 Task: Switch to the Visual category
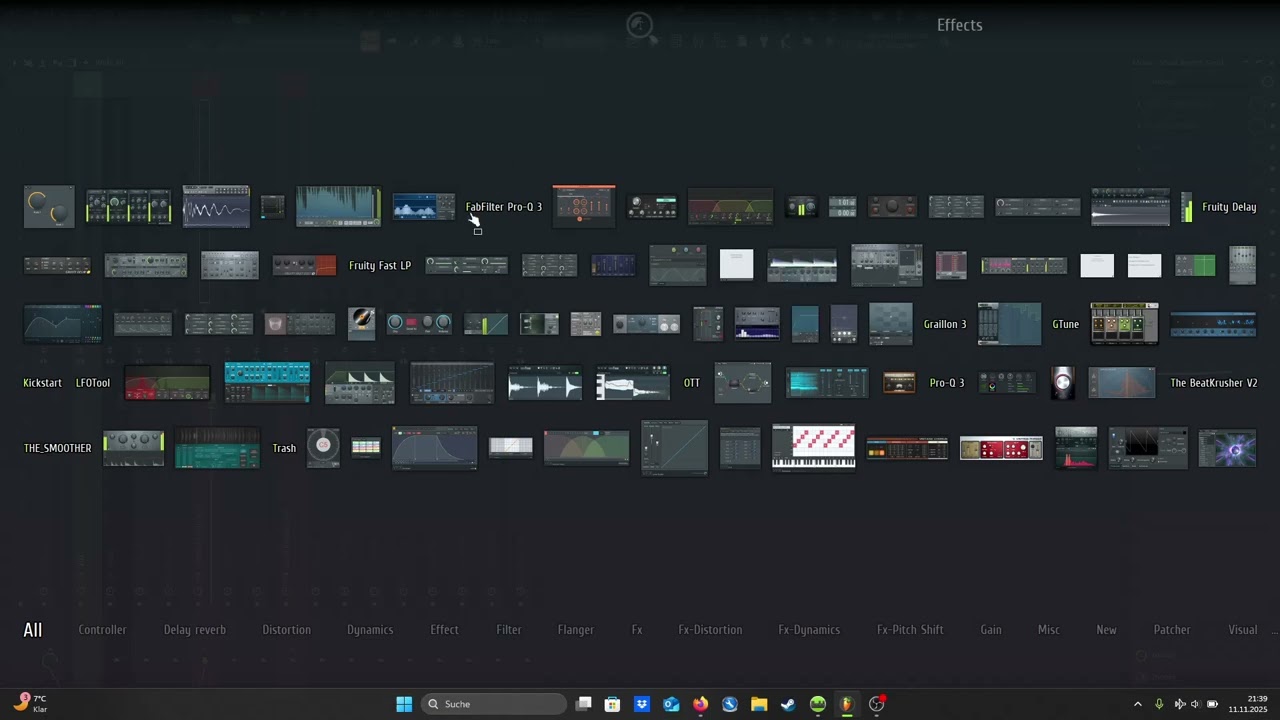tap(1243, 630)
